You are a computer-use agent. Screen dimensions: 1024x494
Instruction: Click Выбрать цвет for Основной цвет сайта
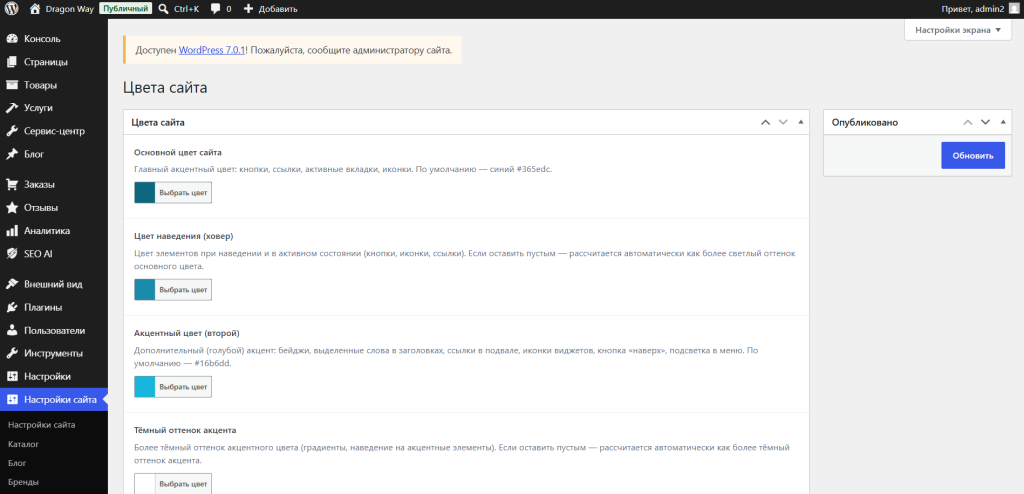click(184, 193)
